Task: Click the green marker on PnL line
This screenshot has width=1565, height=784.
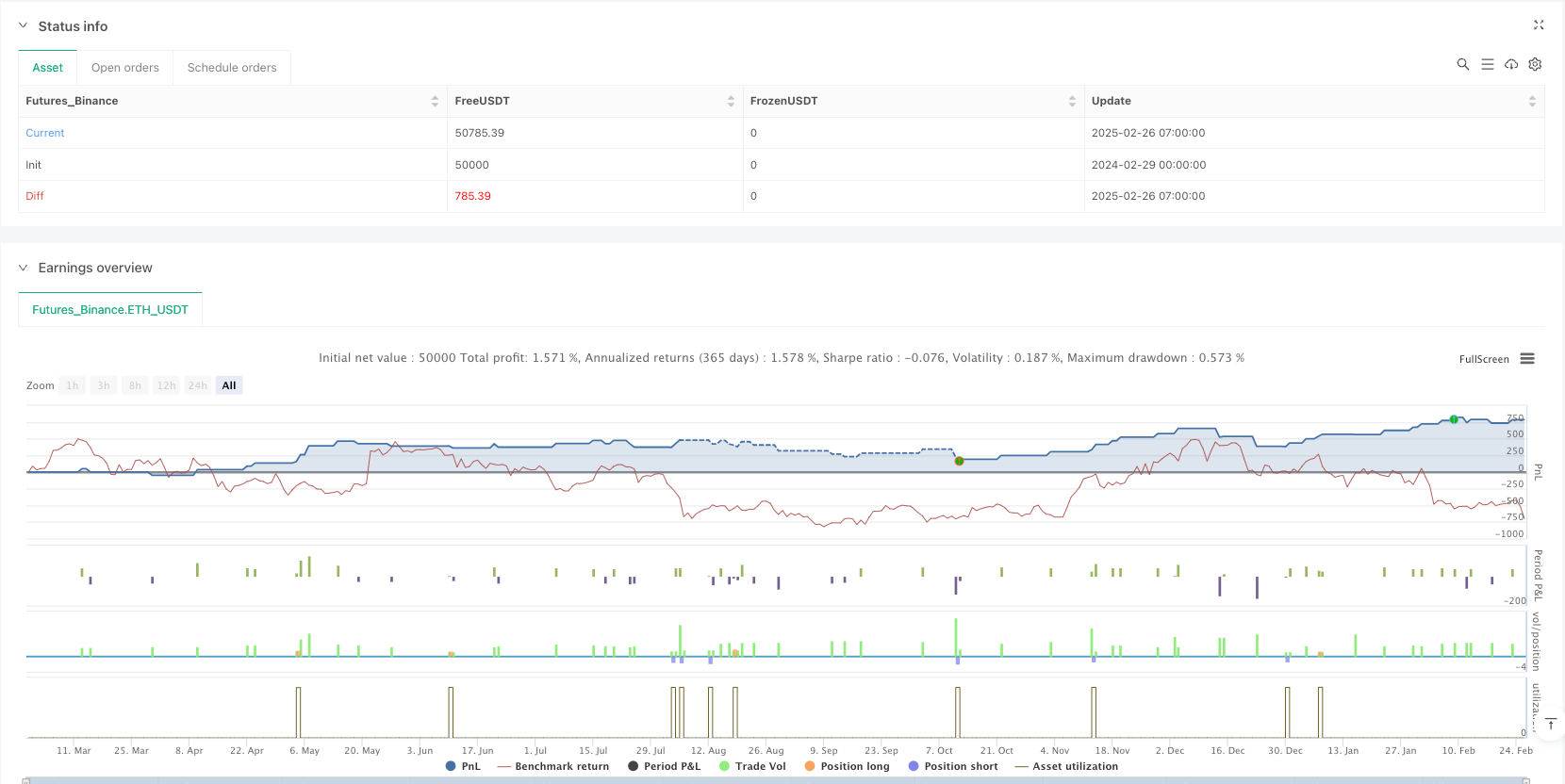Action: pyautogui.click(x=1454, y=419)
